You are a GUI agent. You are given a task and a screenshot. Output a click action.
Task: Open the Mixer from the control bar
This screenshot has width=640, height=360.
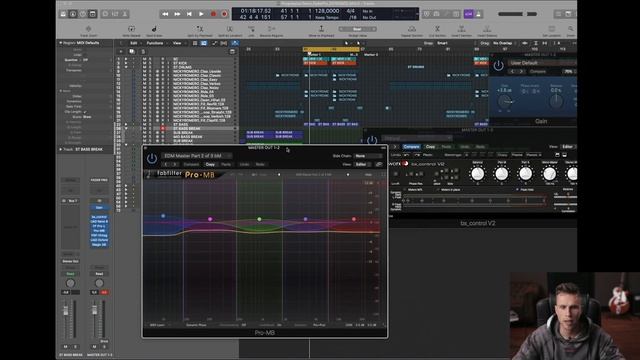click(115, 14)
